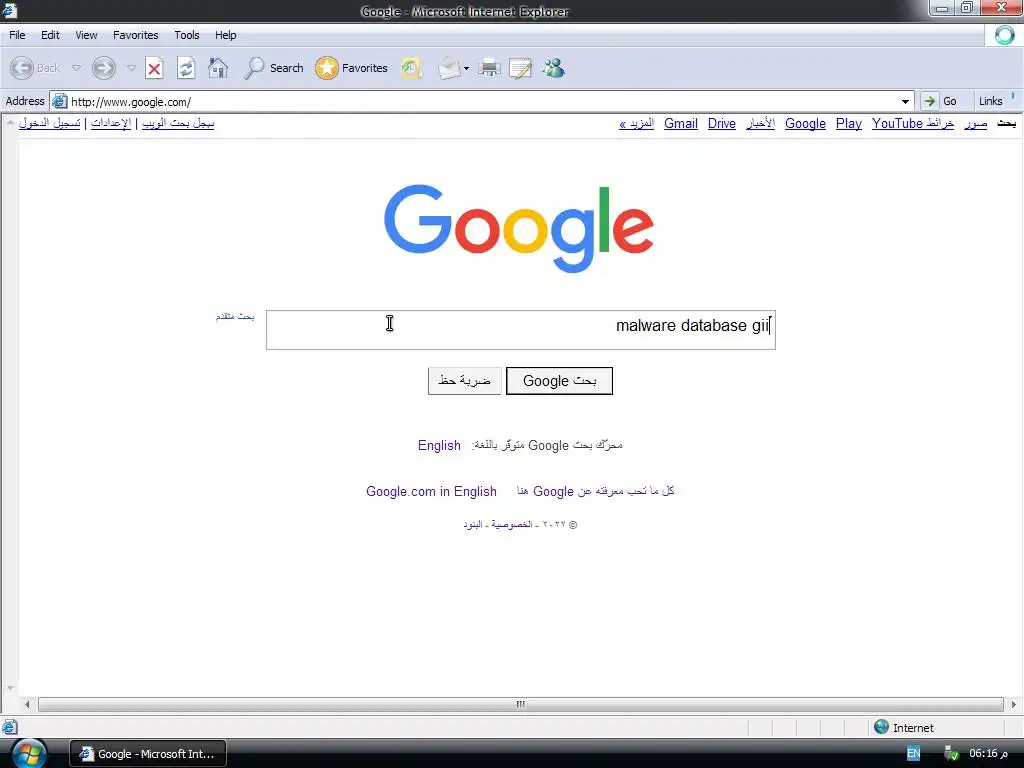The height and width of the screenshot is (768, 1024).
Task: Click the Mail envelope icon
Action: (449, 68)
